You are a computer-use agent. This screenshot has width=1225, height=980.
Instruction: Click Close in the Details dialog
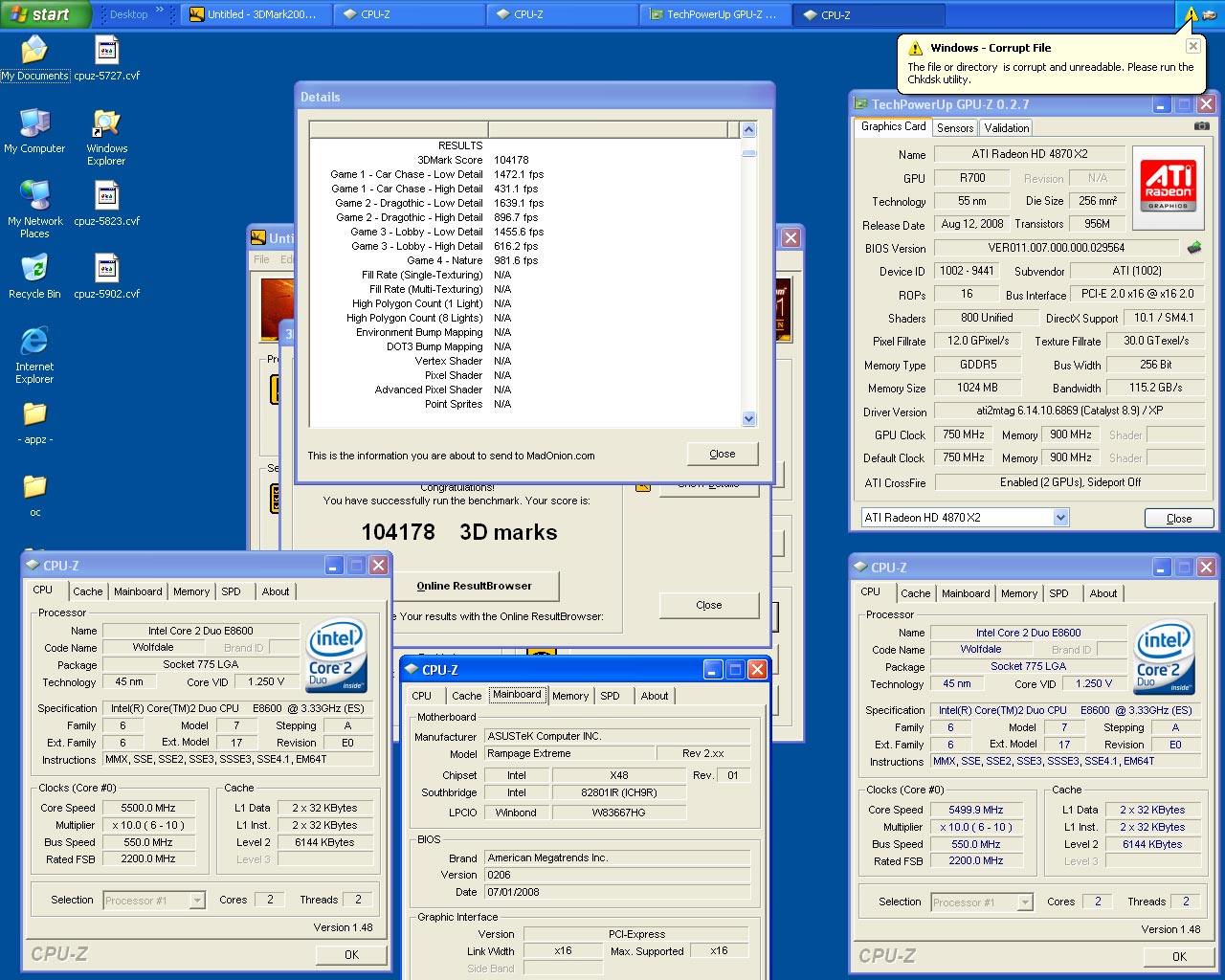[x=723, y=454]
